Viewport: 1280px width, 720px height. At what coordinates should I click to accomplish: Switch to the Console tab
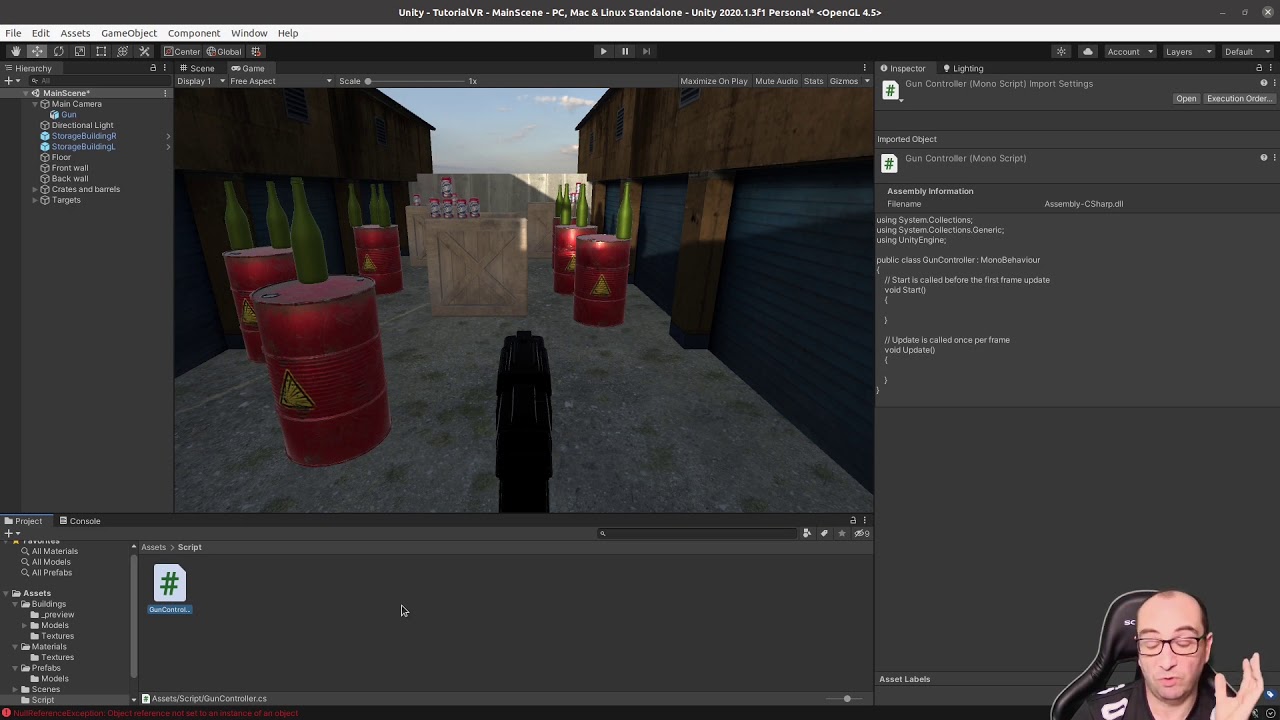[x=79, y=521]
